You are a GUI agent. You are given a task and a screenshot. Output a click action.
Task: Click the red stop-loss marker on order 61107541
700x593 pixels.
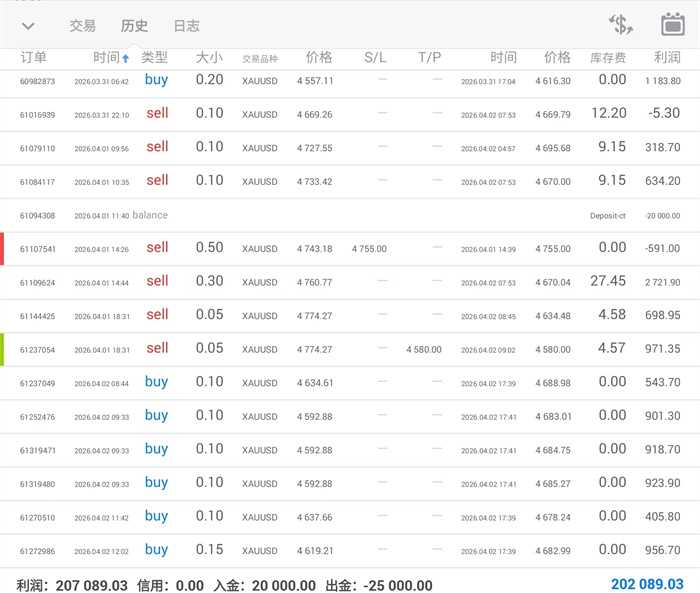click(3, 249)
